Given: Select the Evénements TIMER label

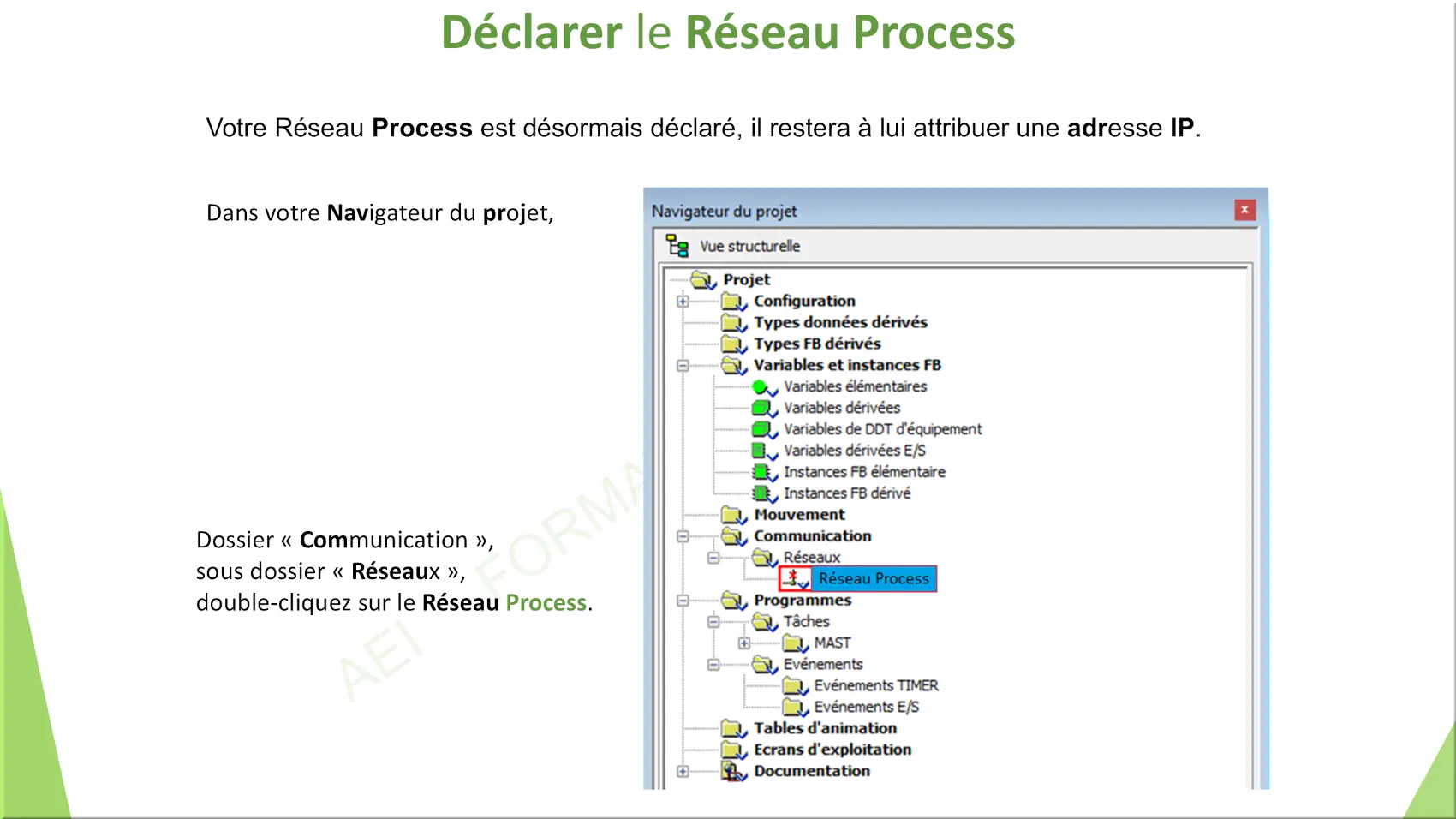Looking at the screenshot, I should (x=876, y=686).
